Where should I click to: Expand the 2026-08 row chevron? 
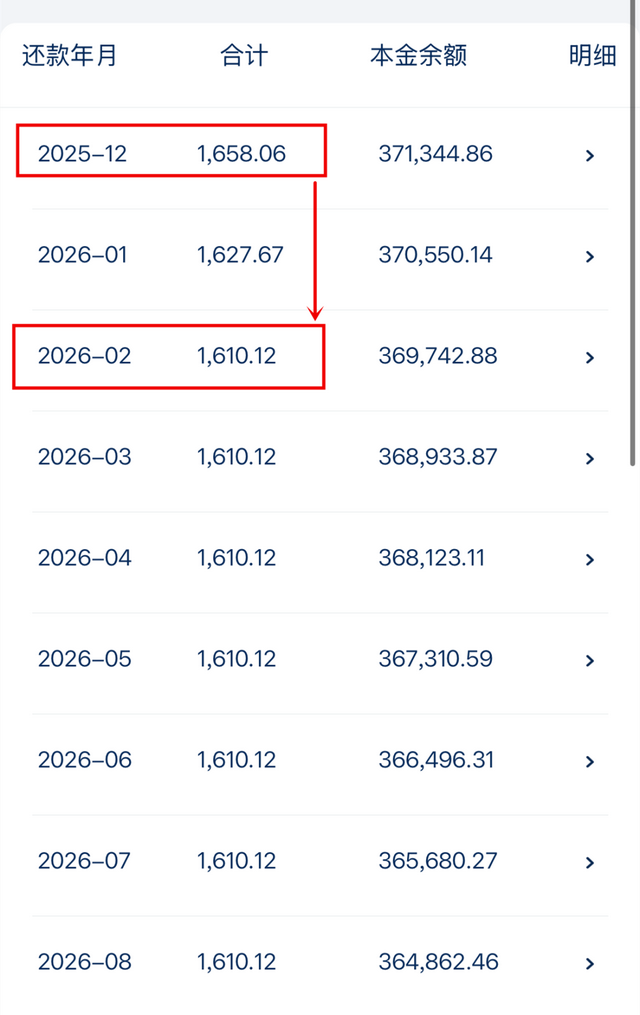point(590,963)
